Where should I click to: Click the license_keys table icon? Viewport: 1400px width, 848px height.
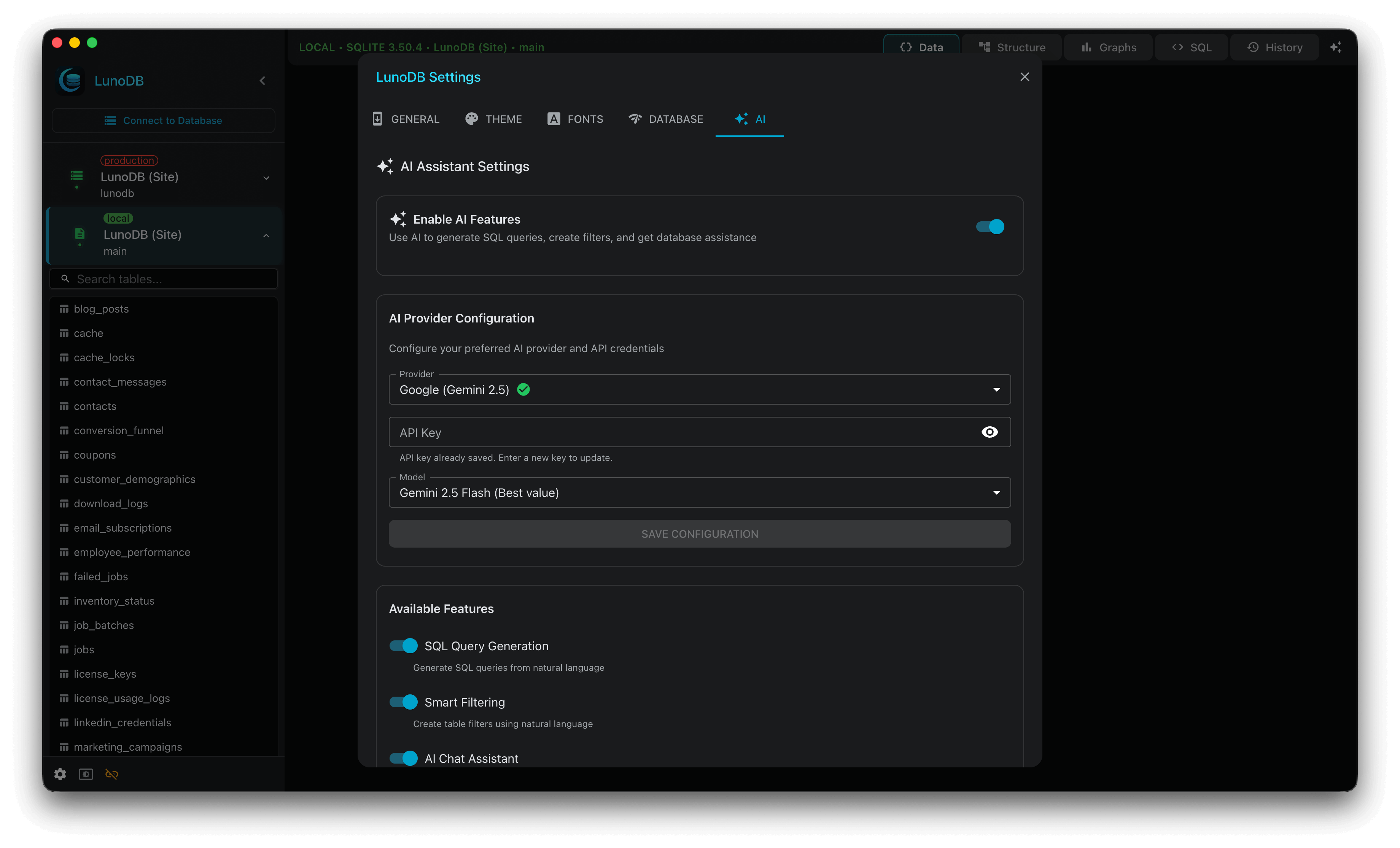click(64, 674)
